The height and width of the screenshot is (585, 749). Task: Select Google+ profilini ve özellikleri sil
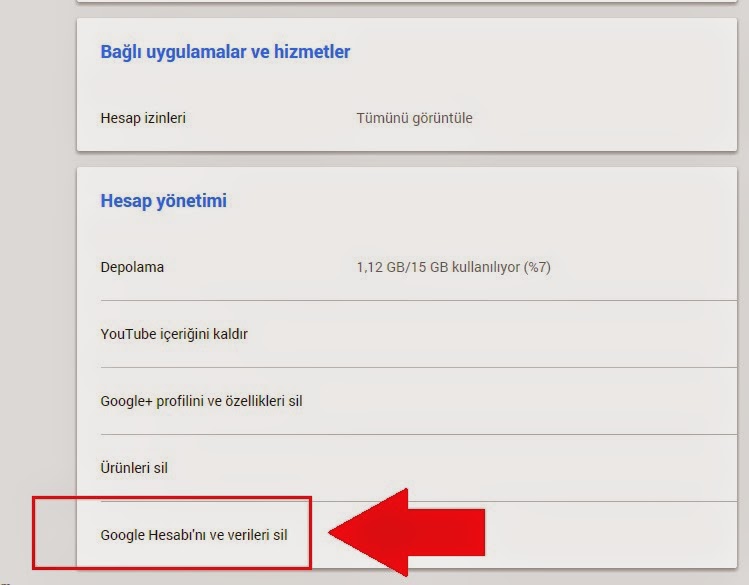[418, 401]
